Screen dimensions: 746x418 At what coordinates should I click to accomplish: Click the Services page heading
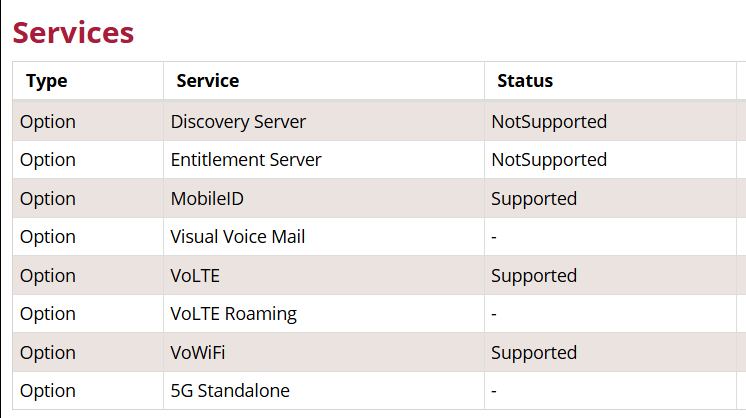click(73, 32)
